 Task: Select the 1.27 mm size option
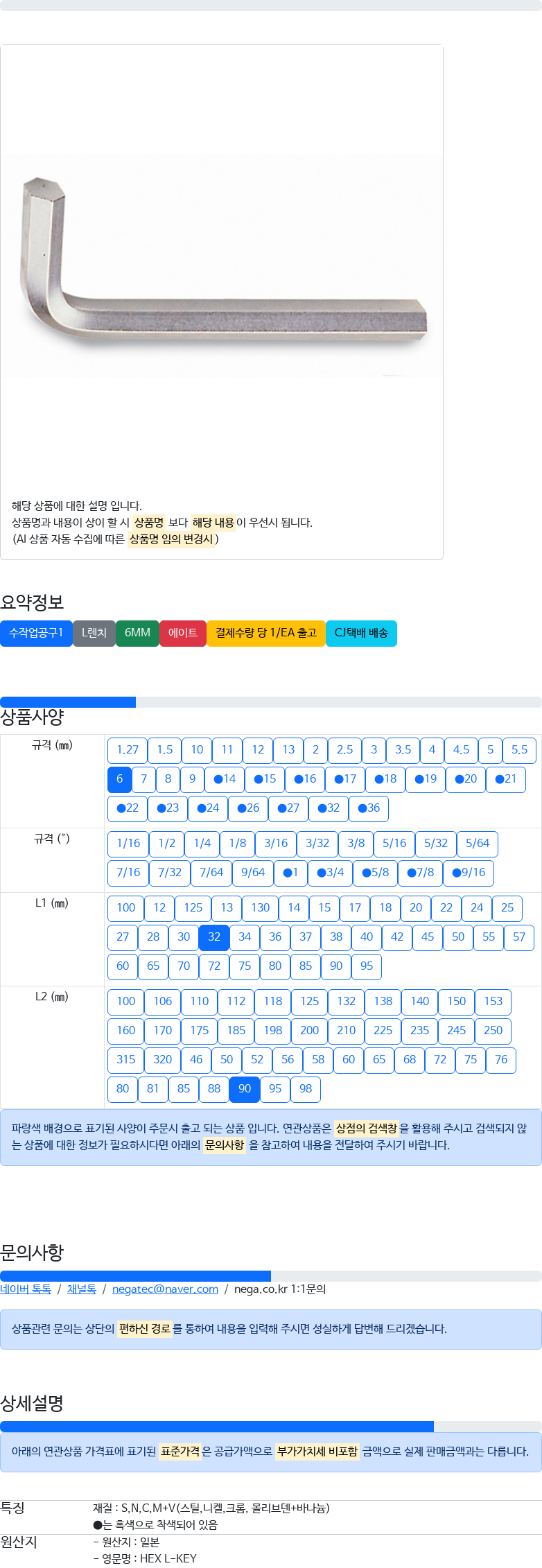click(128, 750)
